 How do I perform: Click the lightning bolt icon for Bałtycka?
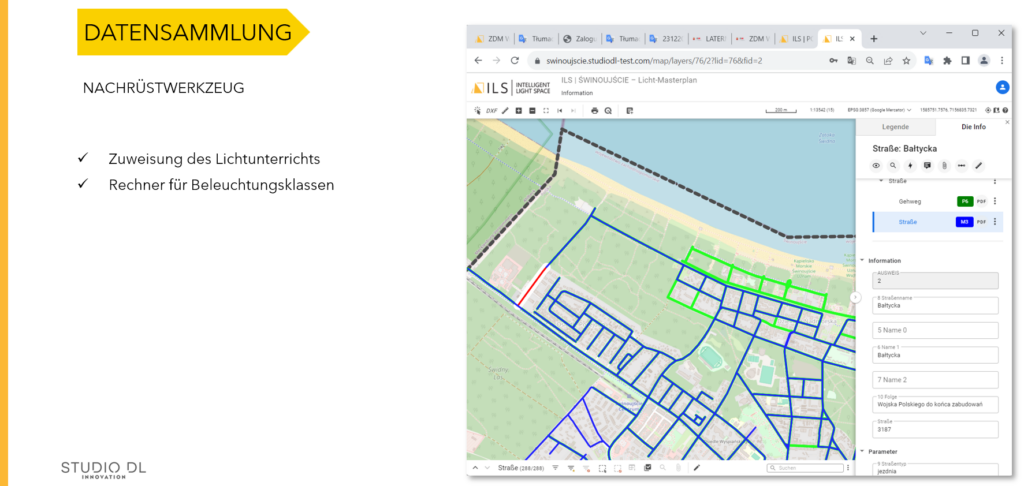[x=910, y=165]
